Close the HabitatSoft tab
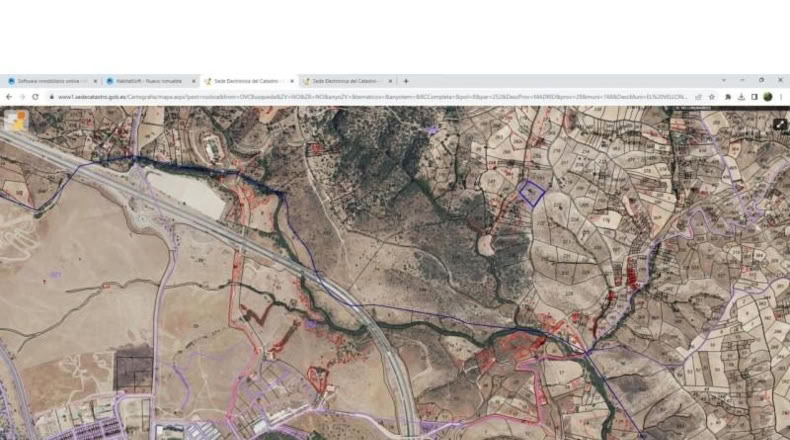The width and height of the screenshot is (790, 440). click(x=193, y=81)
